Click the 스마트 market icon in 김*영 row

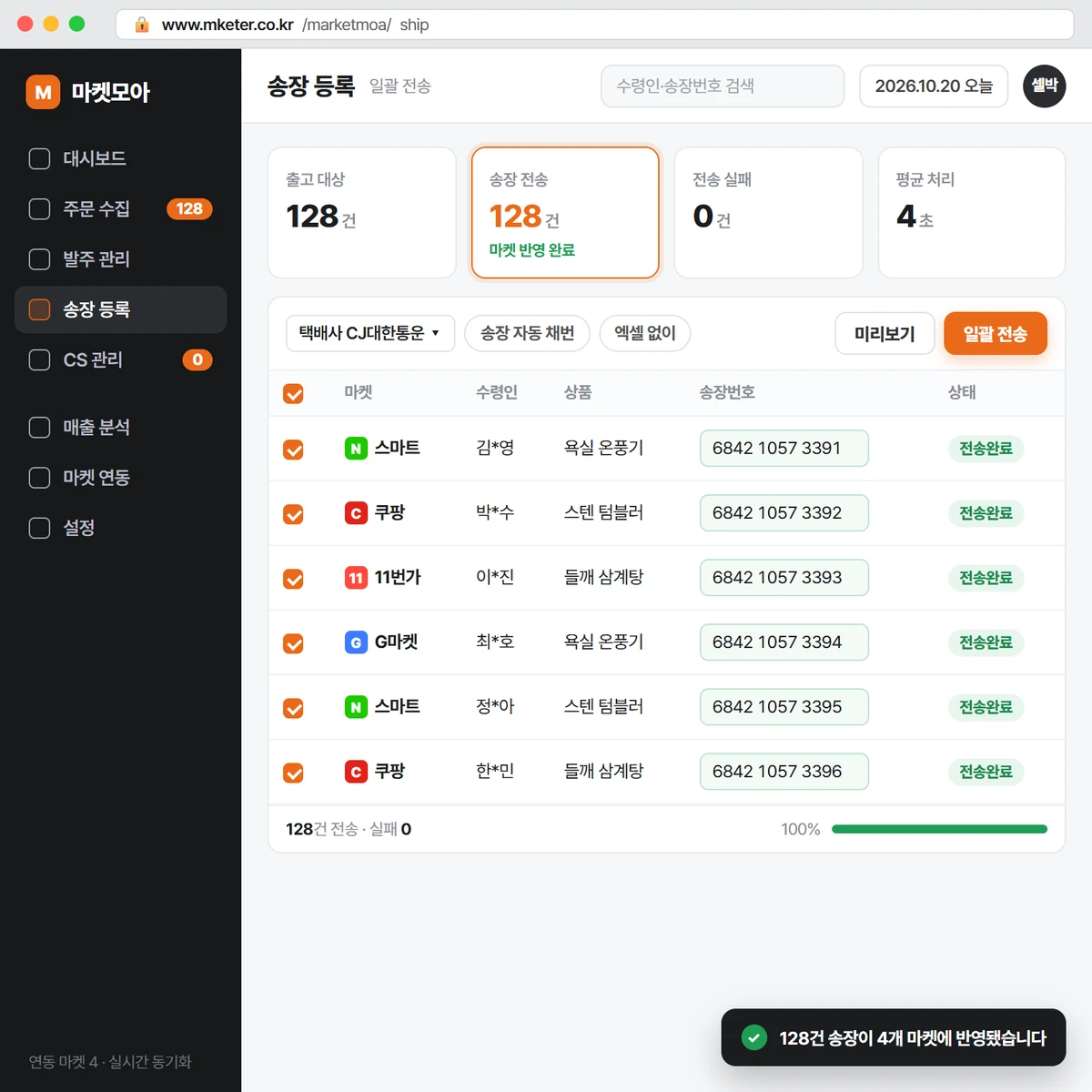pos(356,449)
